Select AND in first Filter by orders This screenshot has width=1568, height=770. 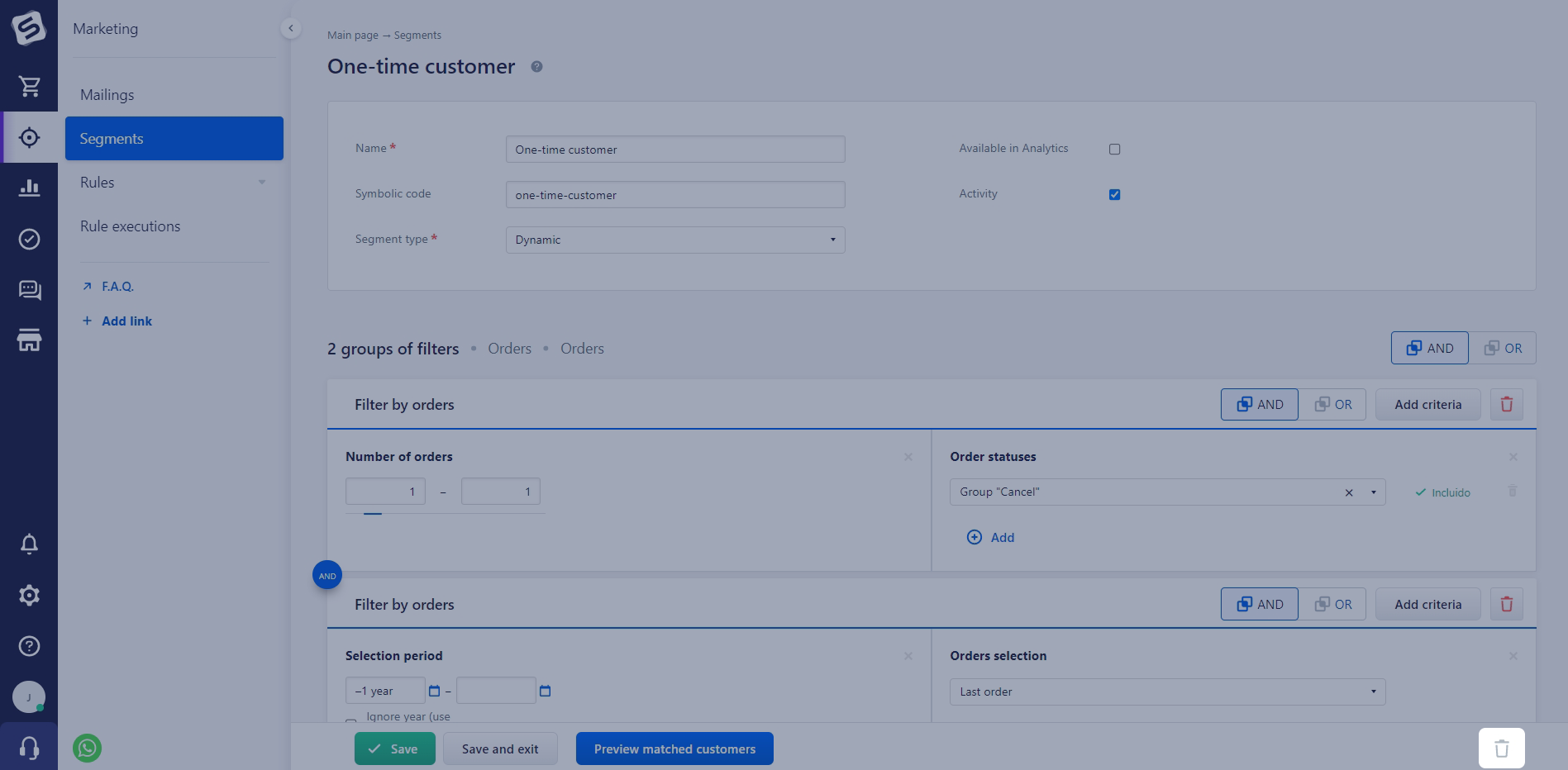pos(1260,405)
